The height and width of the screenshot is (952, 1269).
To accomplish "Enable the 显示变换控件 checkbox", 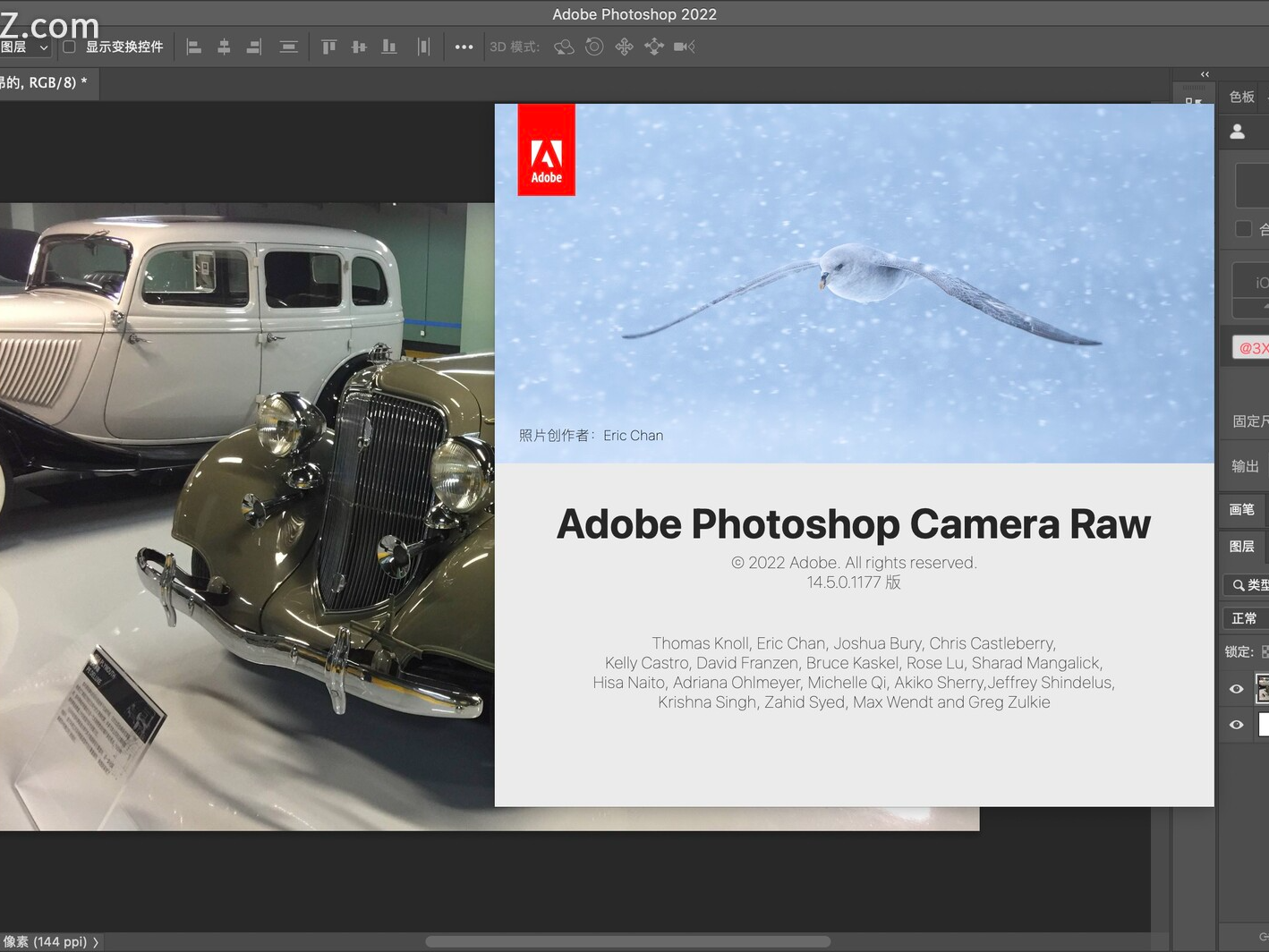I will [x=69, y=47].
